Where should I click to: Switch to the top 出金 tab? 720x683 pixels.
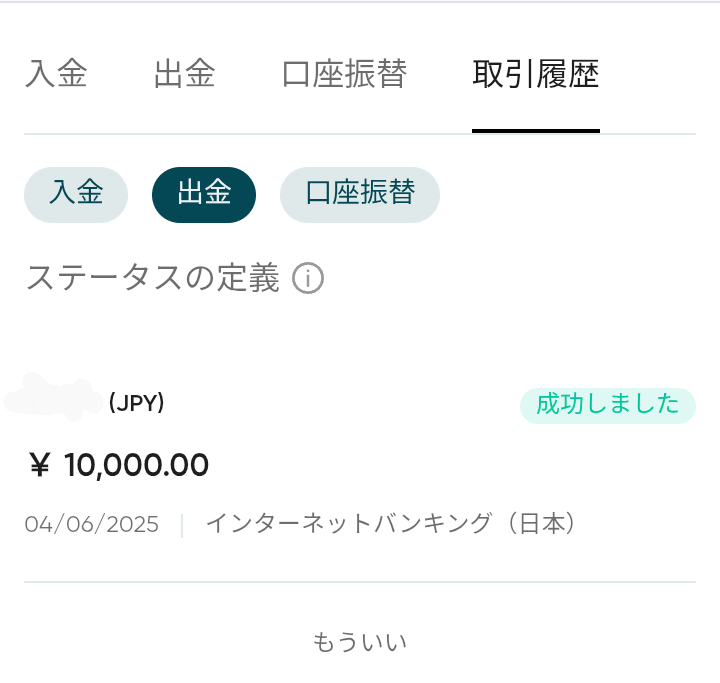coord(185,73)
